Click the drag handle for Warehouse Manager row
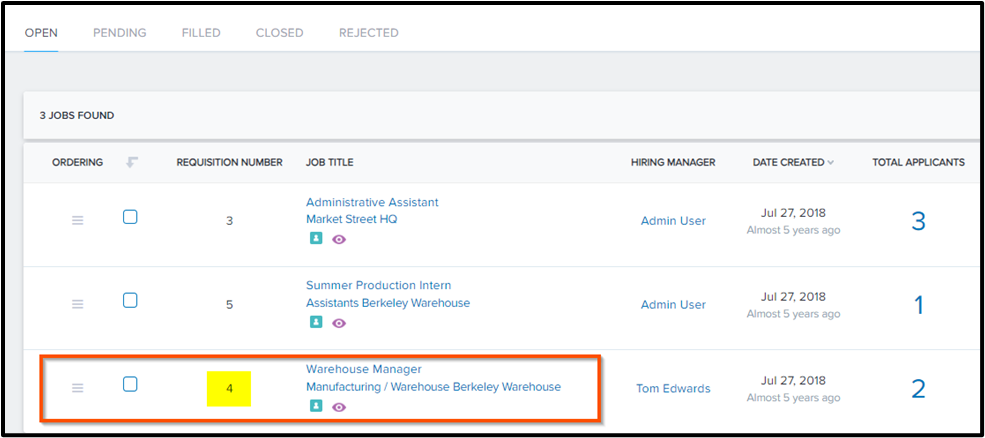985x438 pixels. [77, 388]
